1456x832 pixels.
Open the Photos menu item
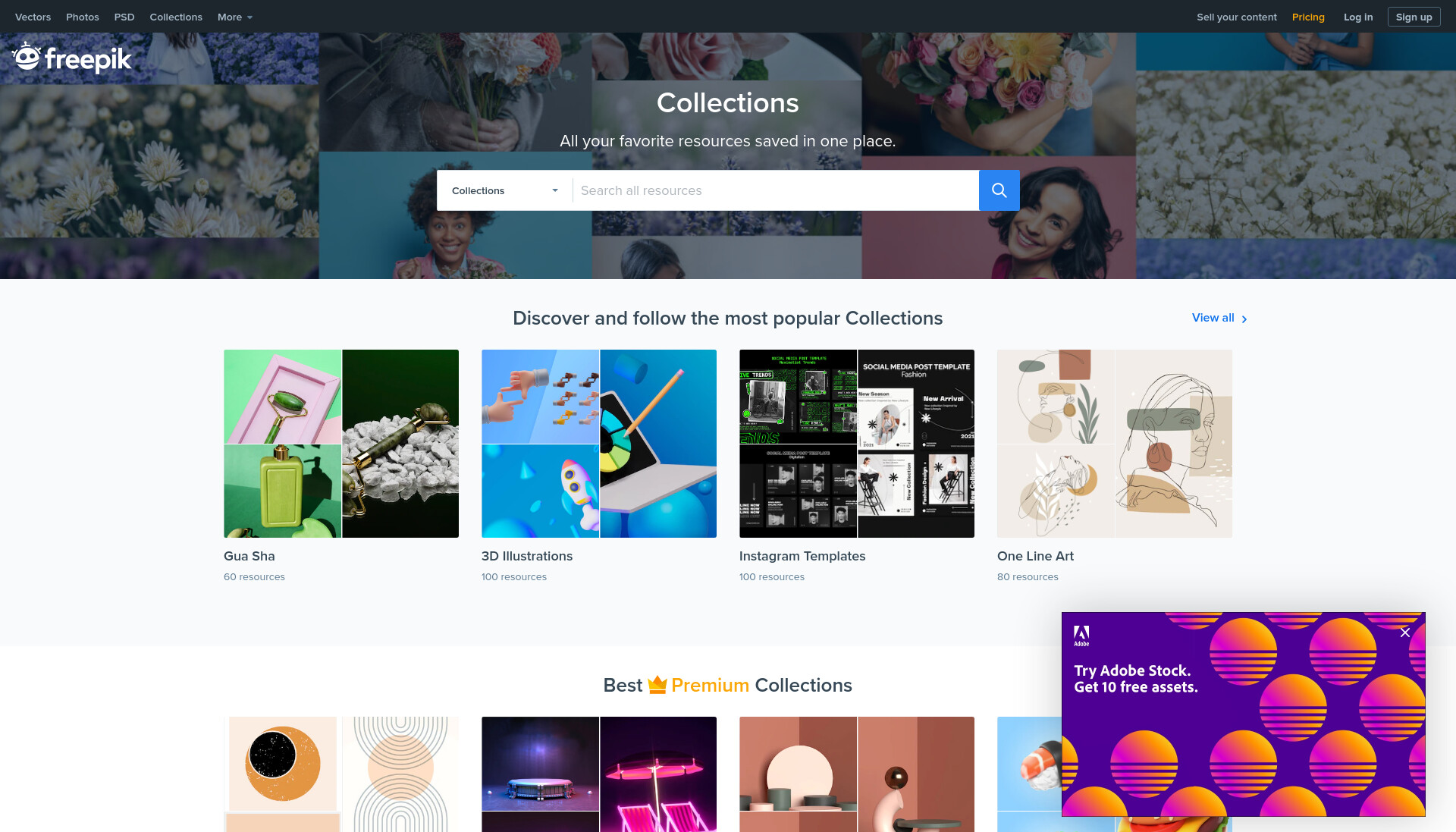tap(82, 17)
